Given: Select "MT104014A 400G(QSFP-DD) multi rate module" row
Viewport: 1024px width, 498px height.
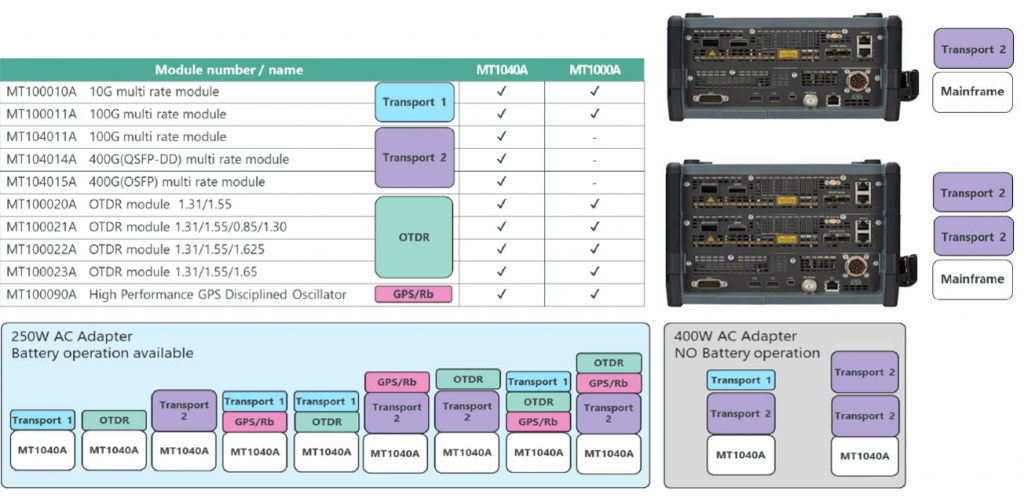Looking at the screenshot, I should (322, 159).
